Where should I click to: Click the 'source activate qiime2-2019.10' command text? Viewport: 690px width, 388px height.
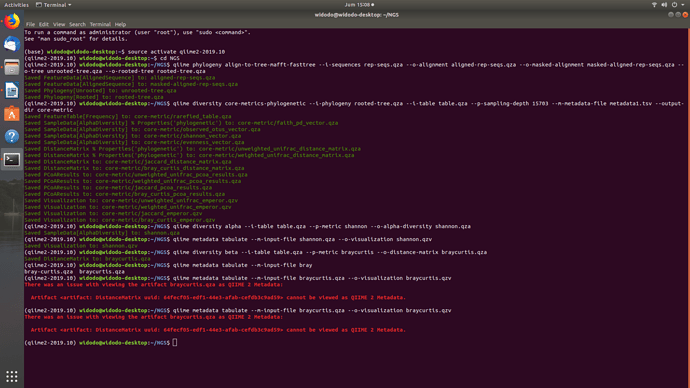point(176,52)
